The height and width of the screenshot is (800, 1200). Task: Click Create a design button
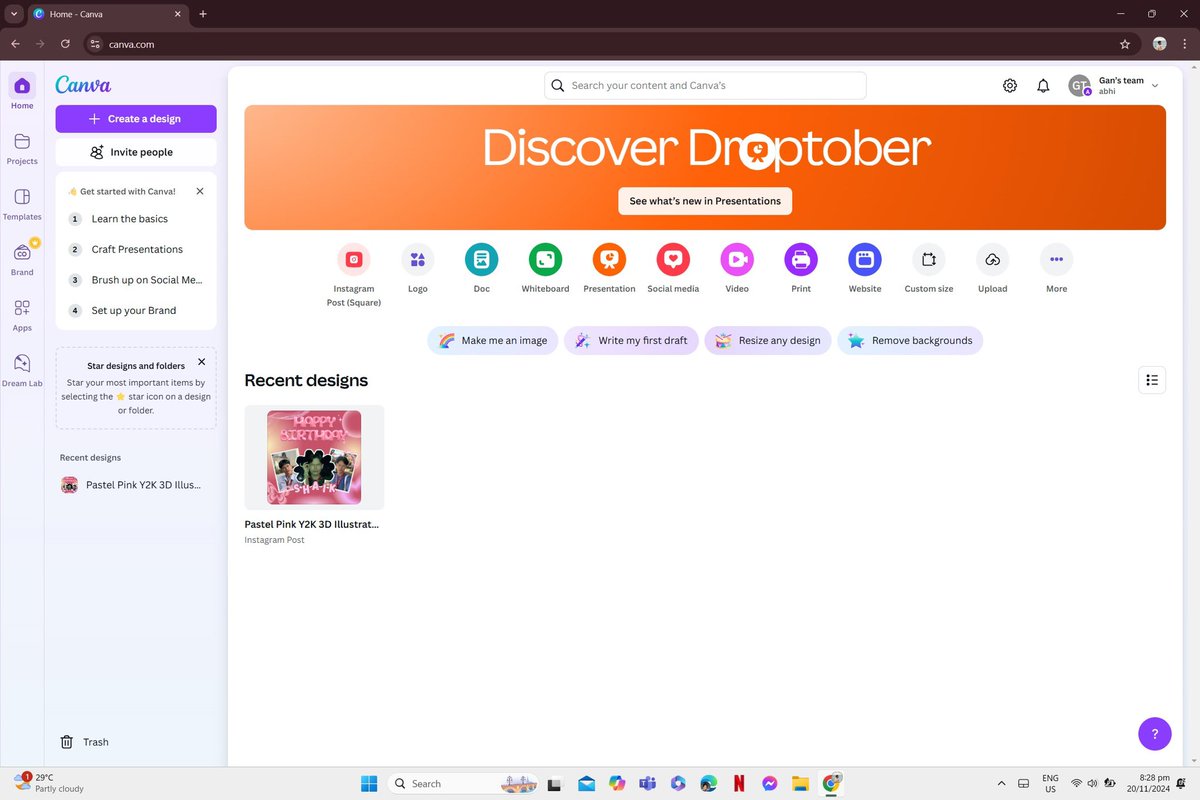(x=136, y=118)
